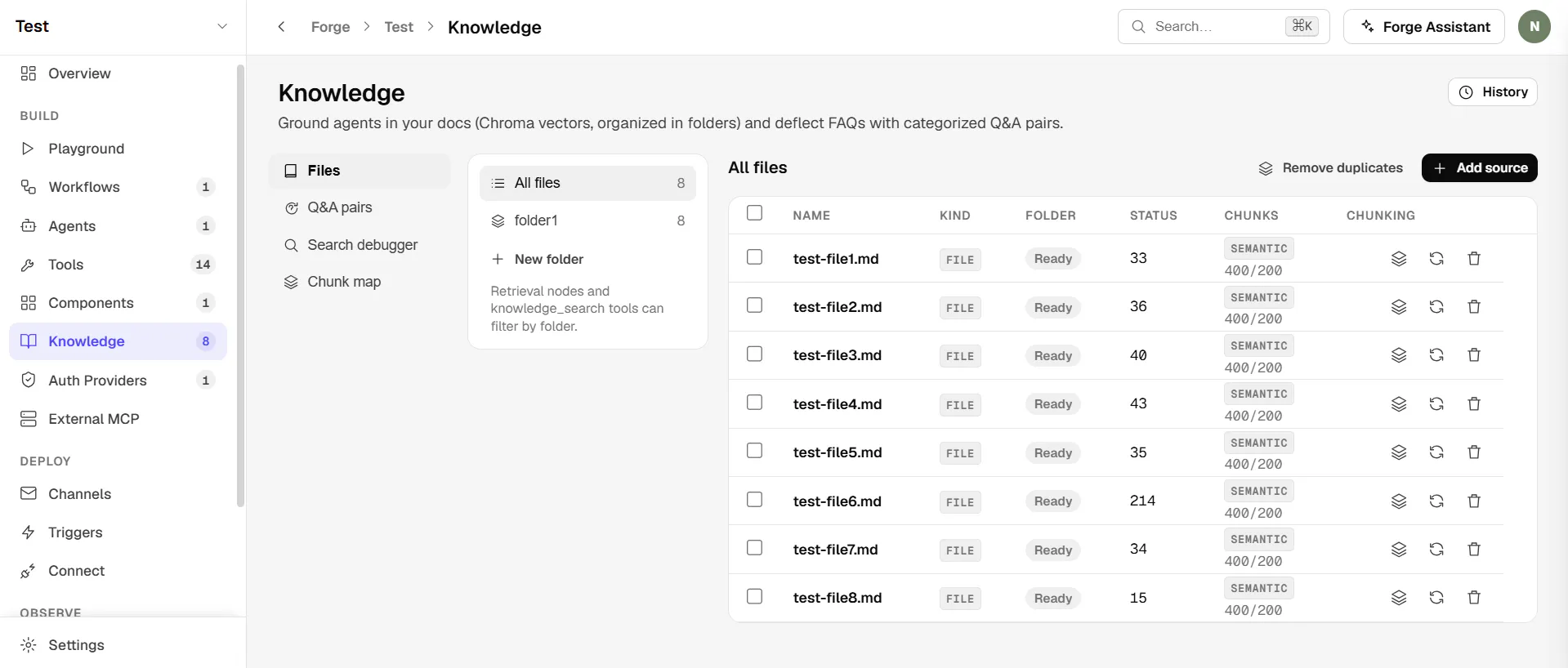Select folder1 in folder list
Screen dimensions: 1568x668
click(x=587, y=220)
